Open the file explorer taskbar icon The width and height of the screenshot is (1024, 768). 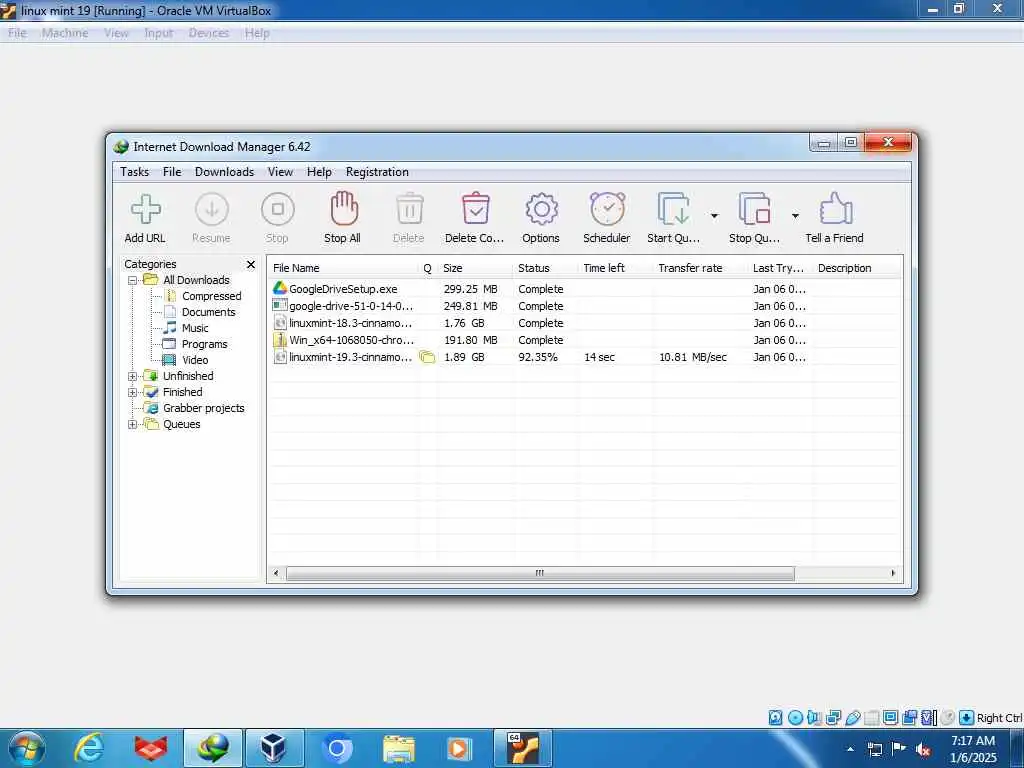pyautogui.click(x=398, y=748)
